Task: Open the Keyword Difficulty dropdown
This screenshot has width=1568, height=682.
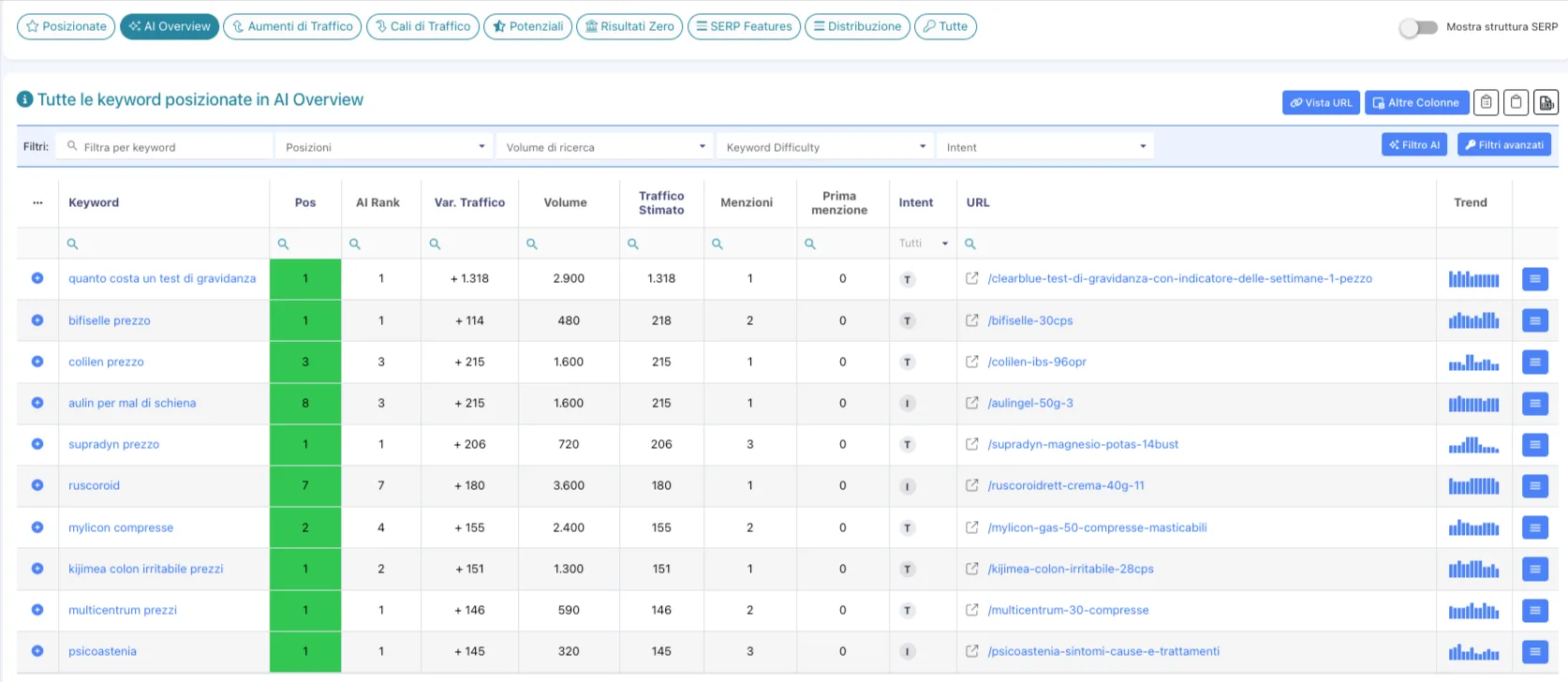Action: click(x=825, y=147)
